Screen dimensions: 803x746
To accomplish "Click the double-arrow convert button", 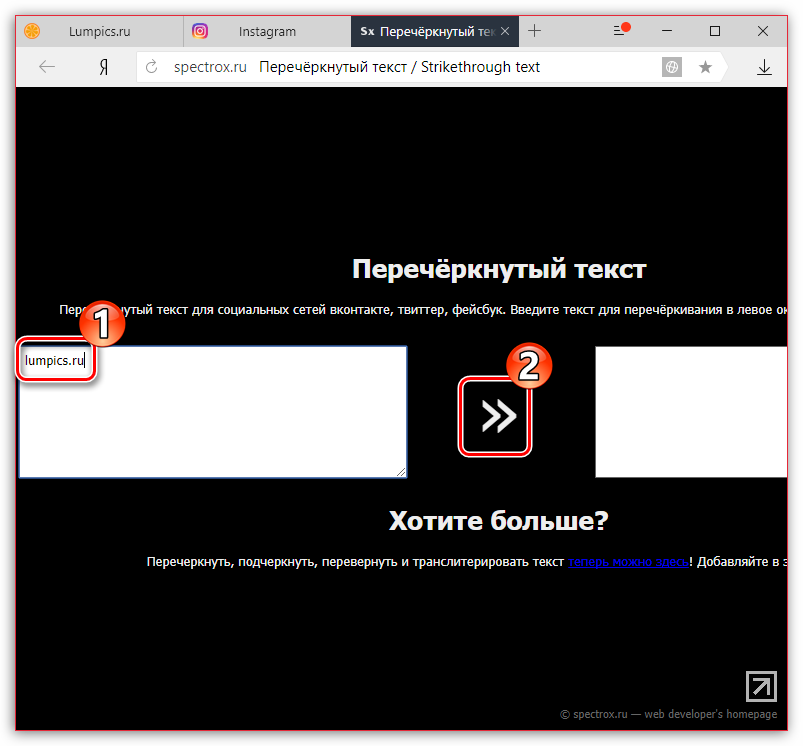I will point(496,416).
